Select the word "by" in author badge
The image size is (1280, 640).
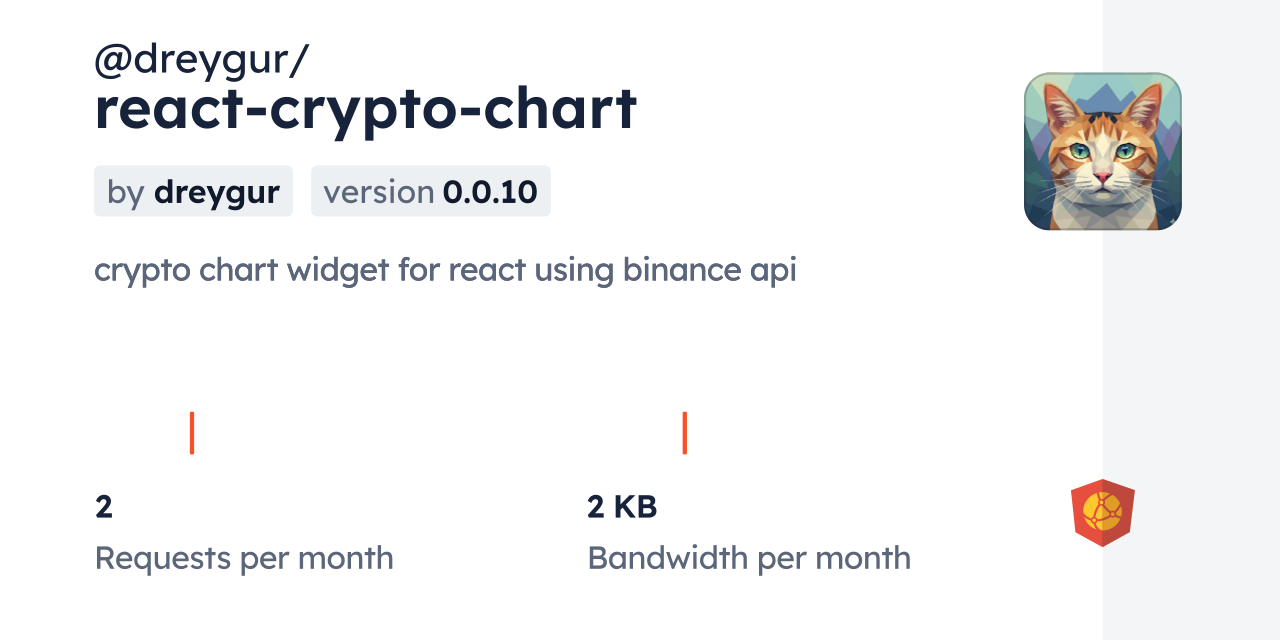[126, 192]
